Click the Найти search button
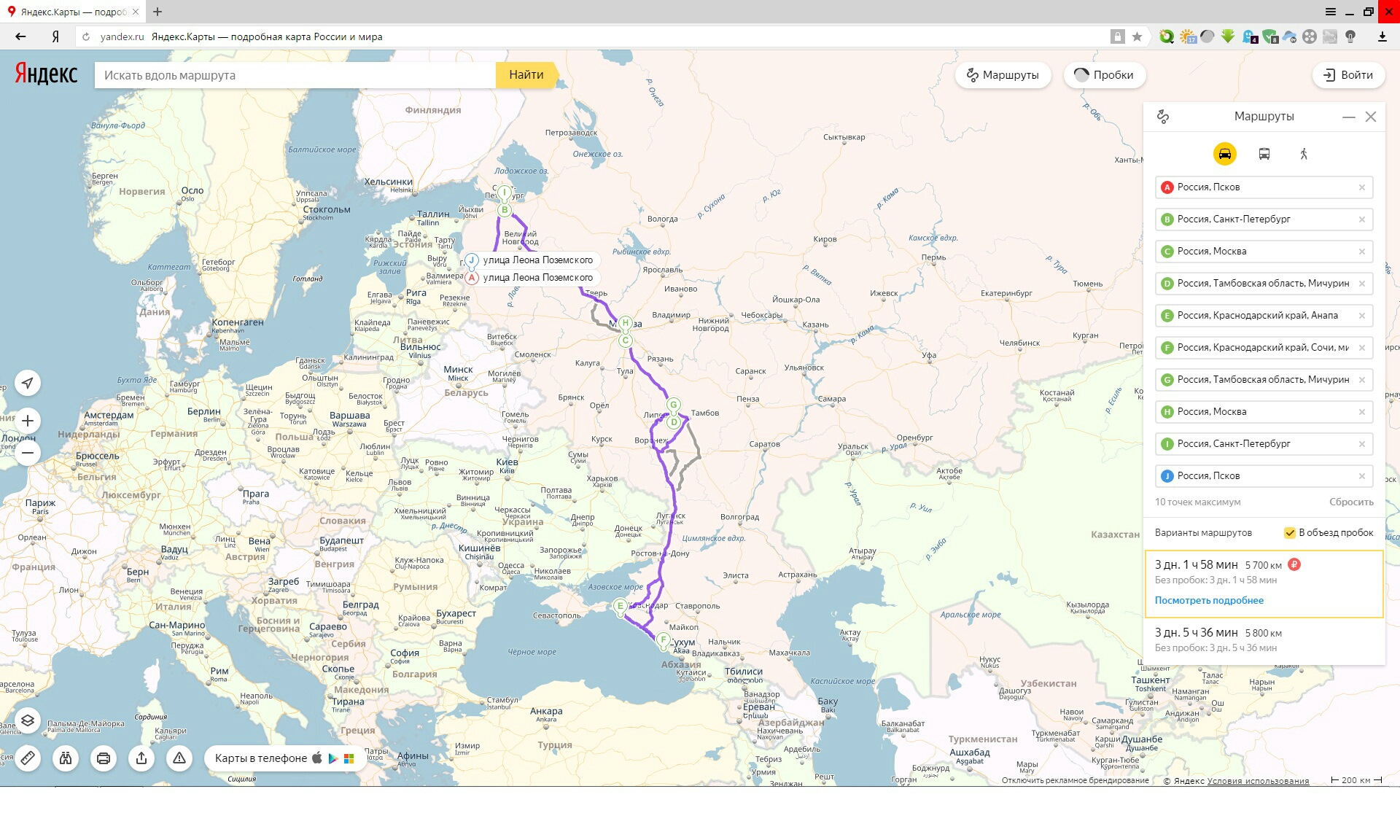Screen dimensions: 1400x840 526,75
